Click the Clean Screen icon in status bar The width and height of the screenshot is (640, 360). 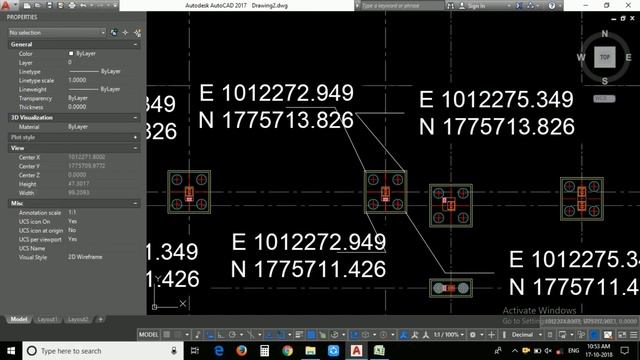click(x=622, y=335)
